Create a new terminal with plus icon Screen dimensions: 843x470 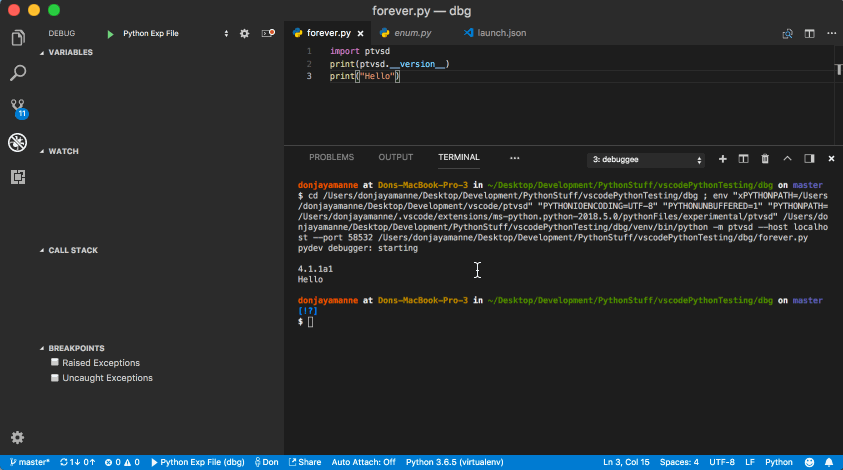(x=723, y=159)
